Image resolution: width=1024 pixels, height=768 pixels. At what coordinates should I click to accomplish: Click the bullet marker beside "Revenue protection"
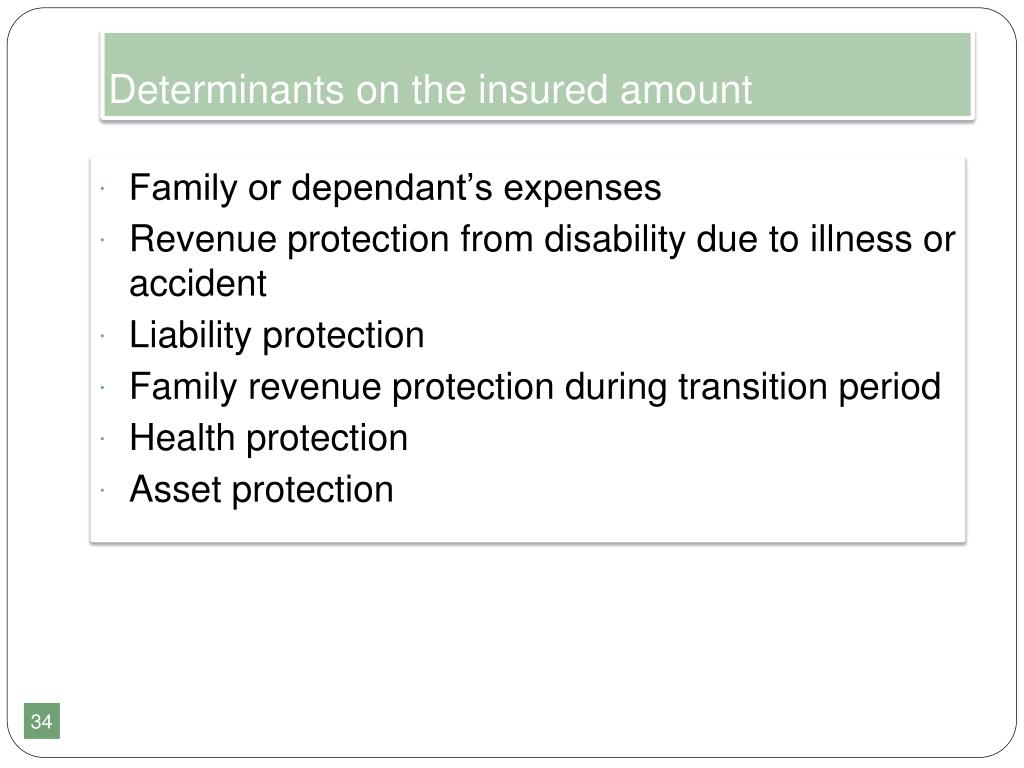[103, 240]
